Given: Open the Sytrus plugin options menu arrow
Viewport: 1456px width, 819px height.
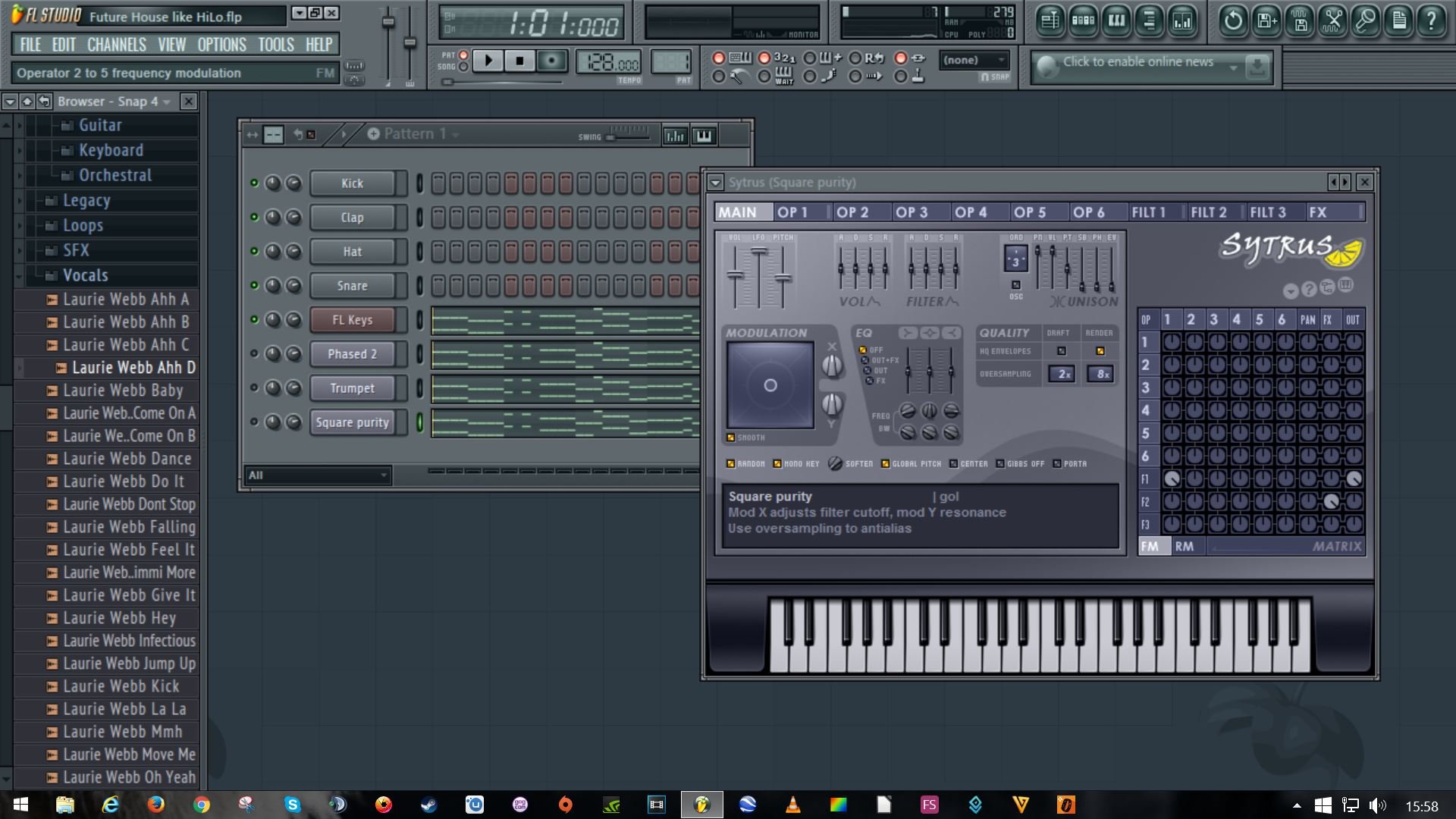Looking at the screenshot, I should pos(715,183).
